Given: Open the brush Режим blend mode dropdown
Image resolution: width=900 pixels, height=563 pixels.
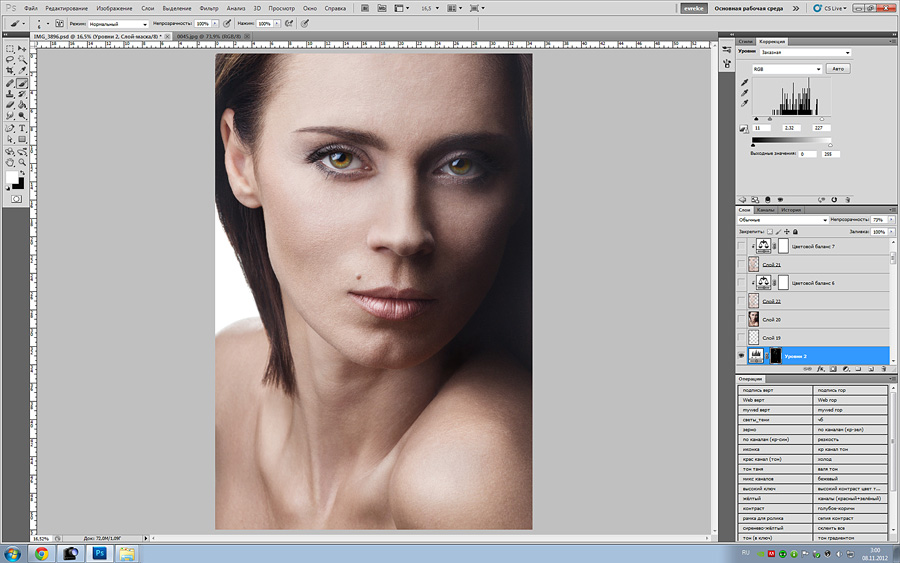Looking at the screenshot, I should click(x=118, y=22).
